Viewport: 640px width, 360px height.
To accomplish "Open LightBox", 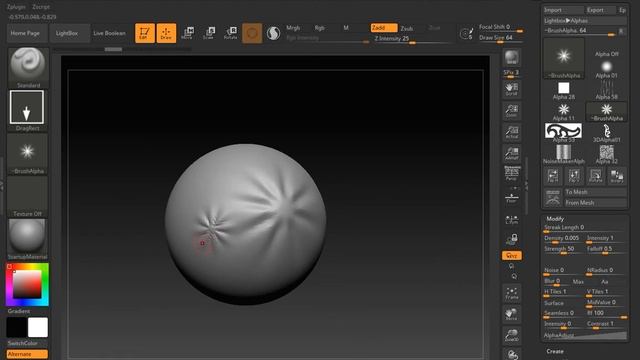I will (x=69, y=33).
